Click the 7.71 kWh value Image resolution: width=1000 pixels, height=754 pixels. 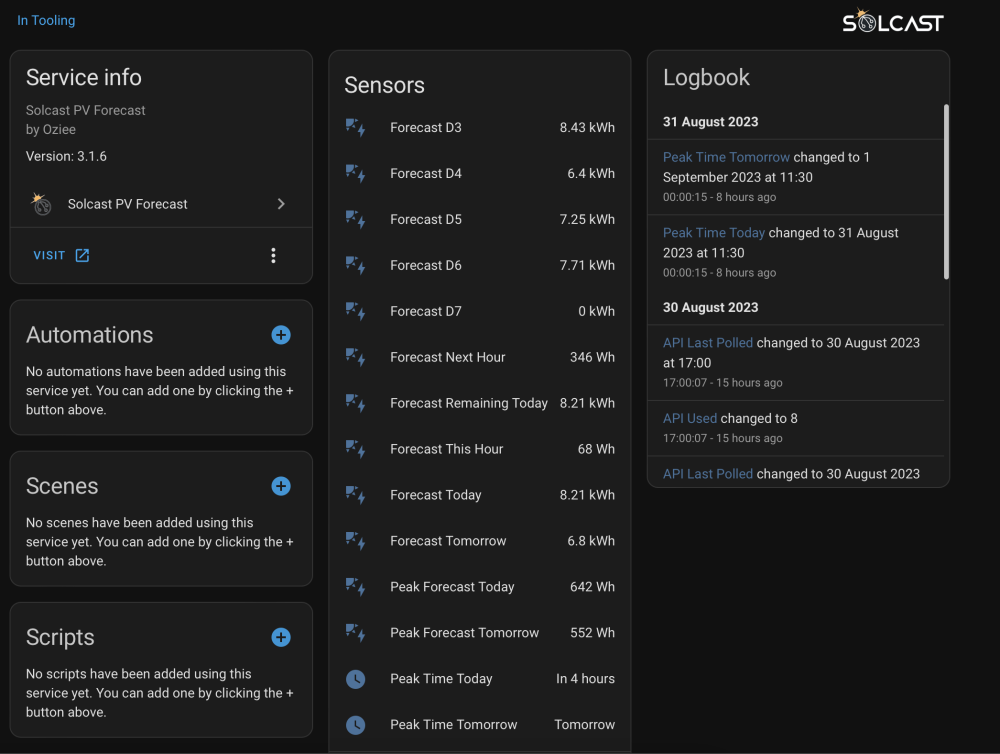click(x=587, y=265)
